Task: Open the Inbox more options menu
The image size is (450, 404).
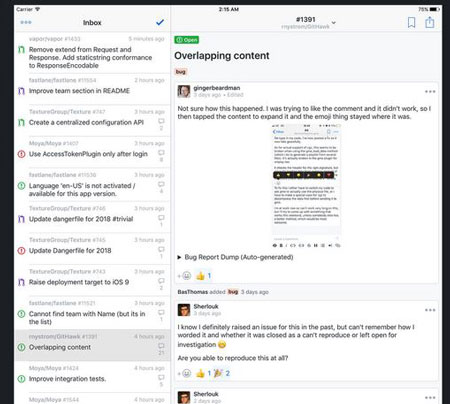Action: coord(26,22)
